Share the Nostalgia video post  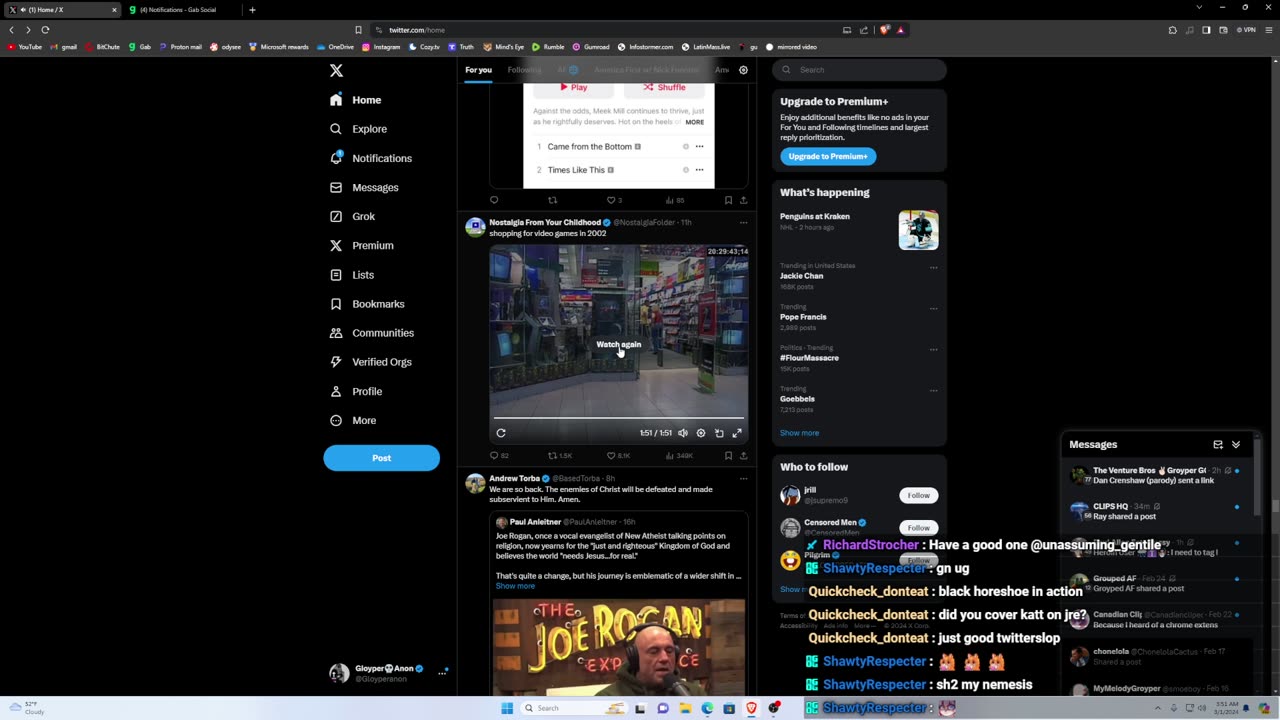(x=743, y=455)
